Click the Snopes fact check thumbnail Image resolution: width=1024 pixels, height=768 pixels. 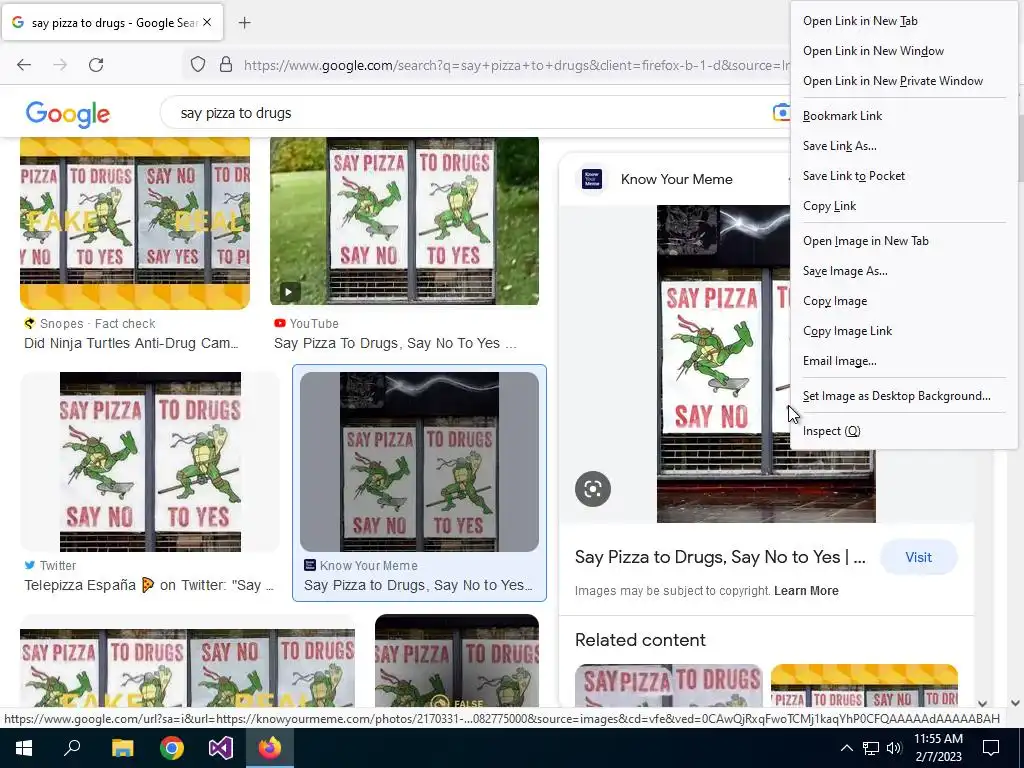pos(135,223)
